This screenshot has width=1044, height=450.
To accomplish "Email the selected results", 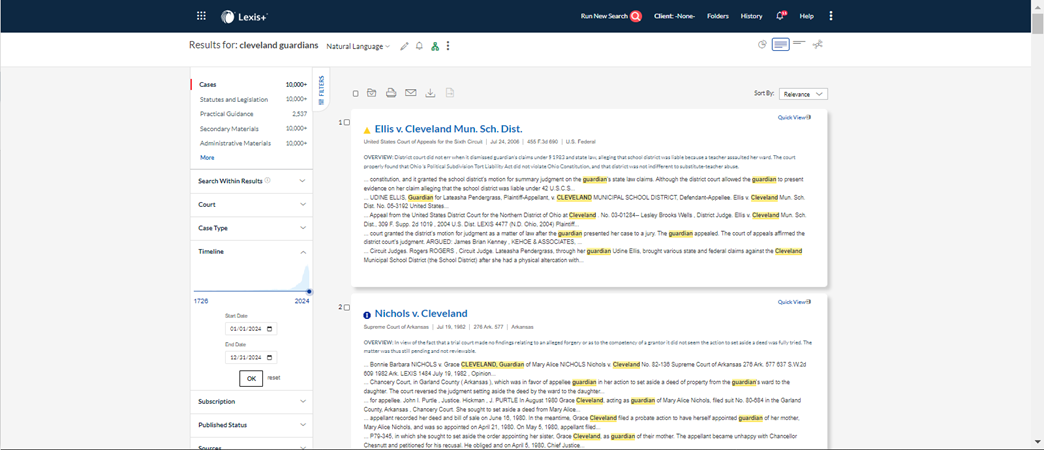I will 411,93.
